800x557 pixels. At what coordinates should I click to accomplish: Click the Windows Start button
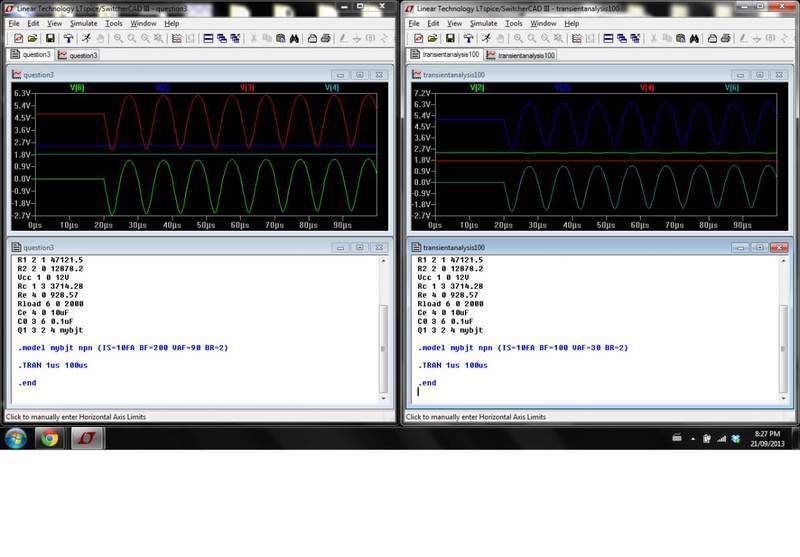click(x=16, y=438)
